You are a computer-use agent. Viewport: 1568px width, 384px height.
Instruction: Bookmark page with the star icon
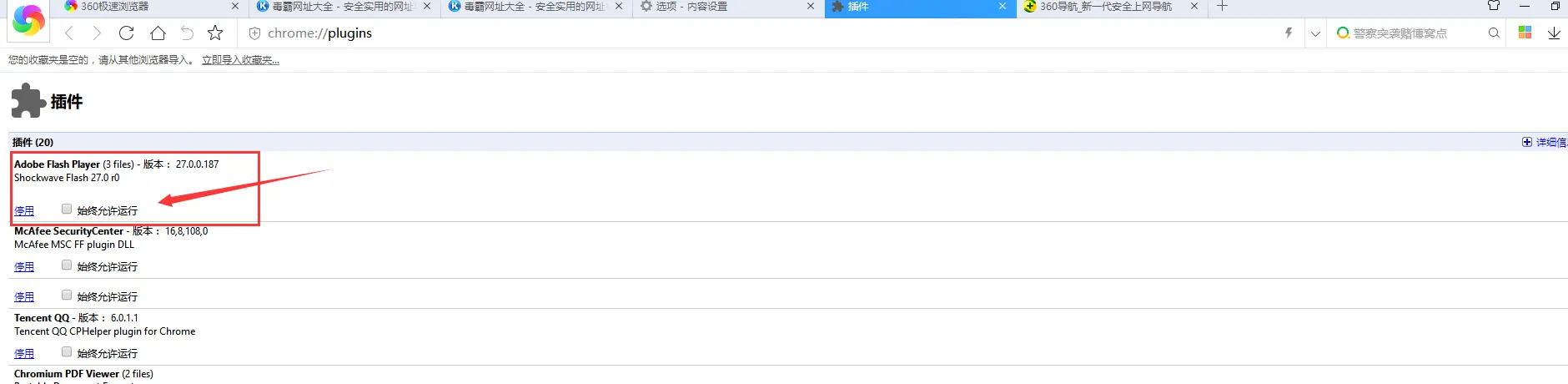click(215, 33)
